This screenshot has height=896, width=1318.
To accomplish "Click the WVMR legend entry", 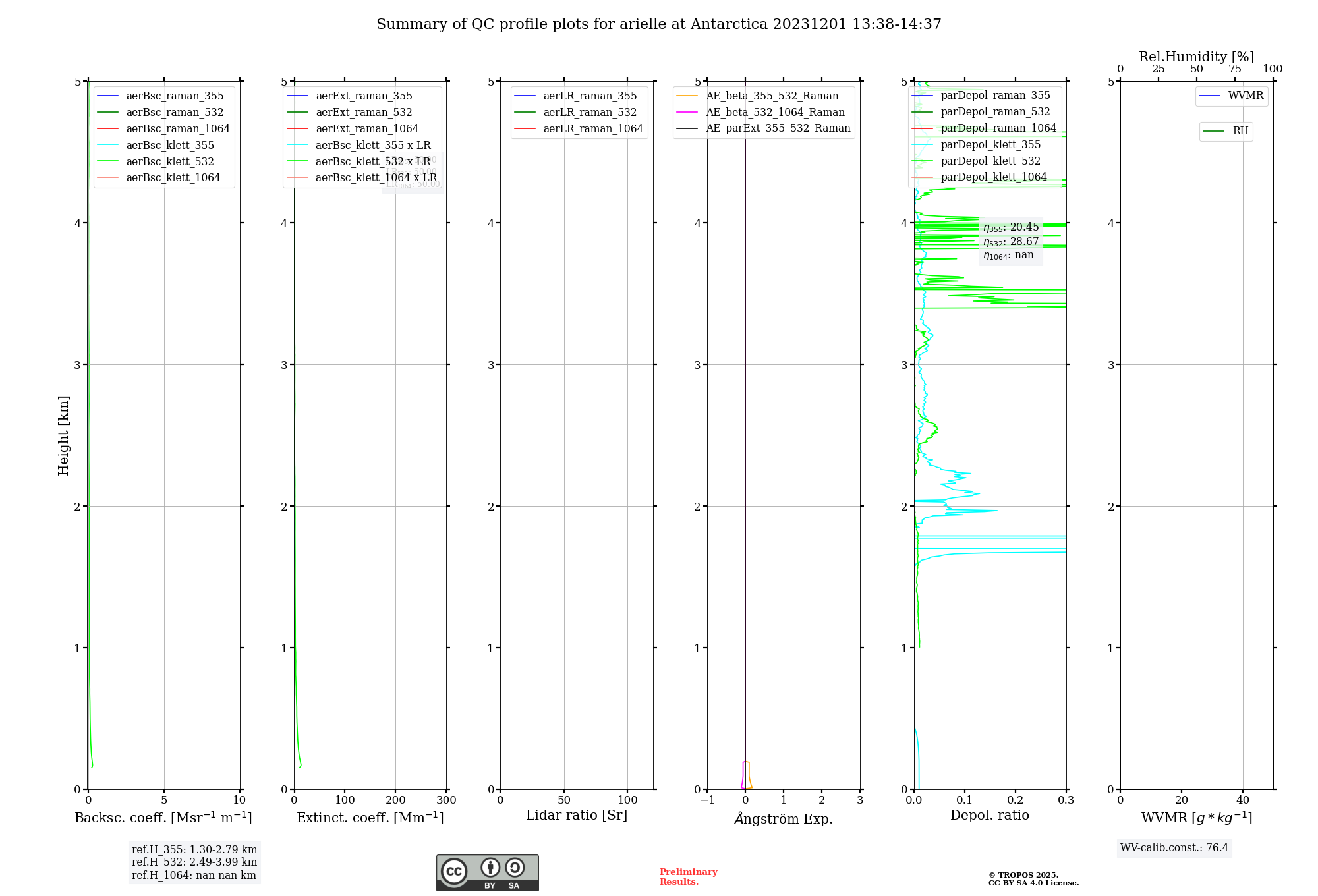I will click(x=1245, y=96).
